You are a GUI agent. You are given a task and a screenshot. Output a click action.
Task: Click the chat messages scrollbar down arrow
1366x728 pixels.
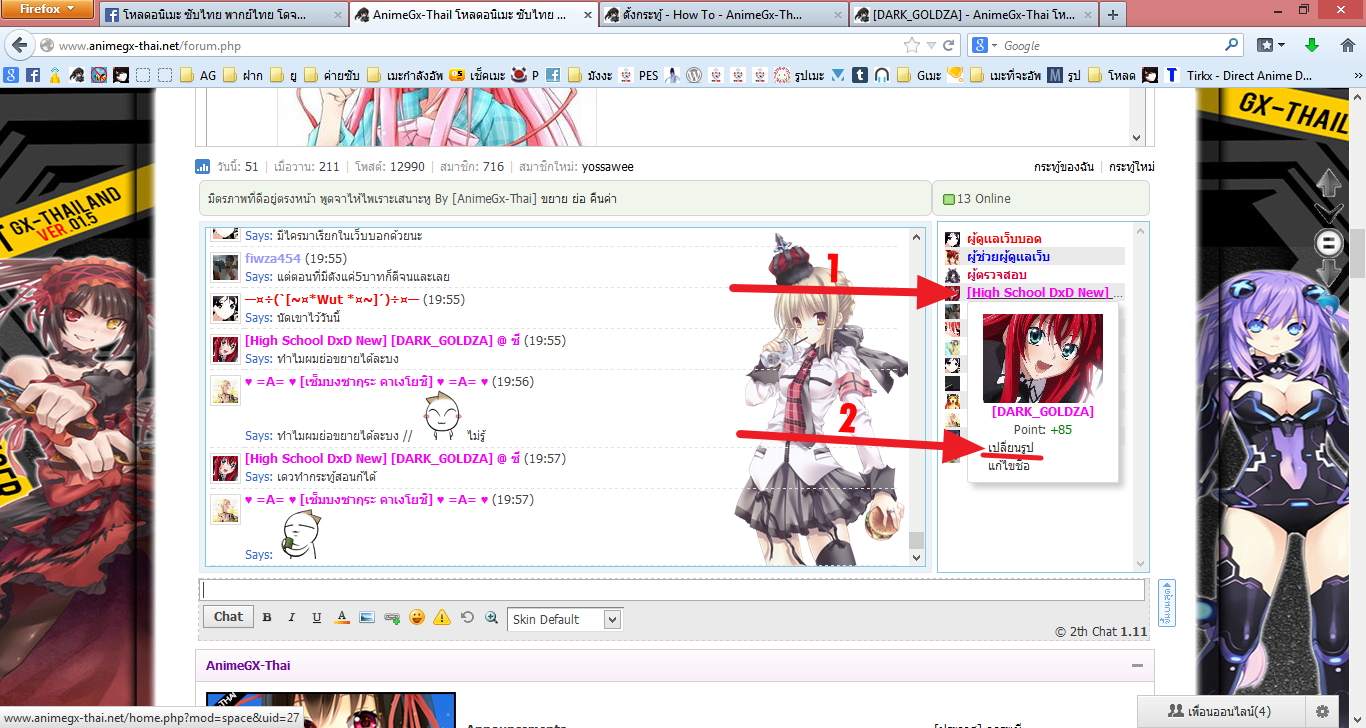(916, 556)
